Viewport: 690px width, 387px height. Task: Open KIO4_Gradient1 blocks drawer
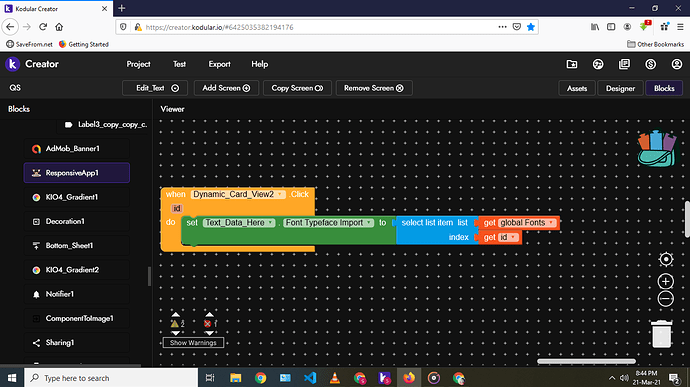coord(77,197)
